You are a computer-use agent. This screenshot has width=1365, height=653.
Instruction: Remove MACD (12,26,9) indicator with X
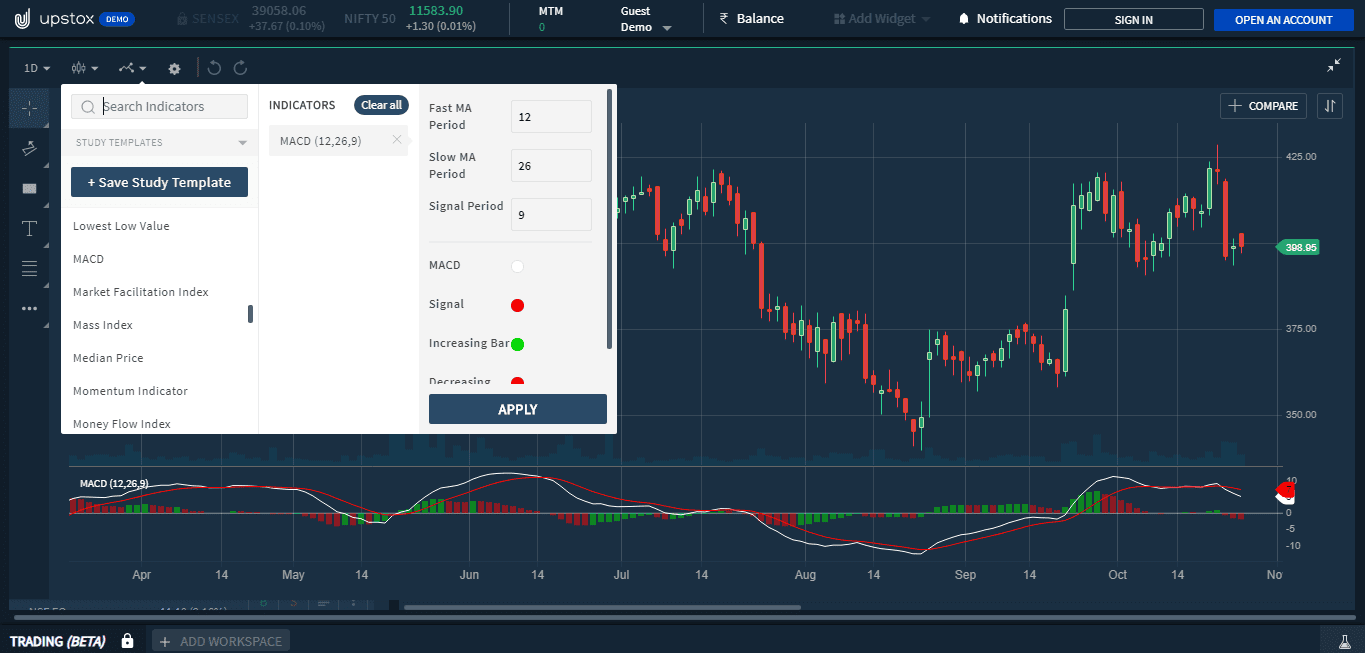(397, 140)
